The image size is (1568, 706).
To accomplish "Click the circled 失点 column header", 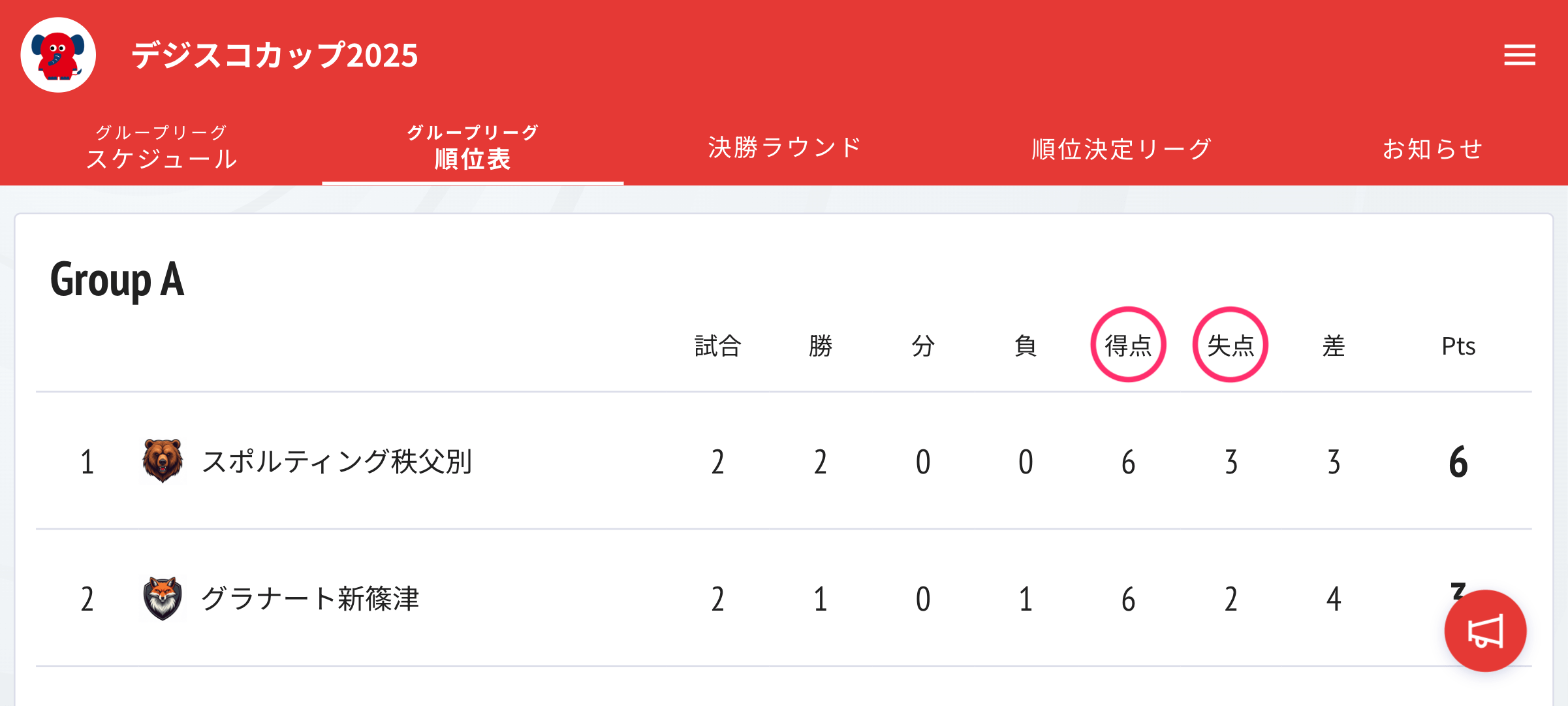I will coord(1231,345).
